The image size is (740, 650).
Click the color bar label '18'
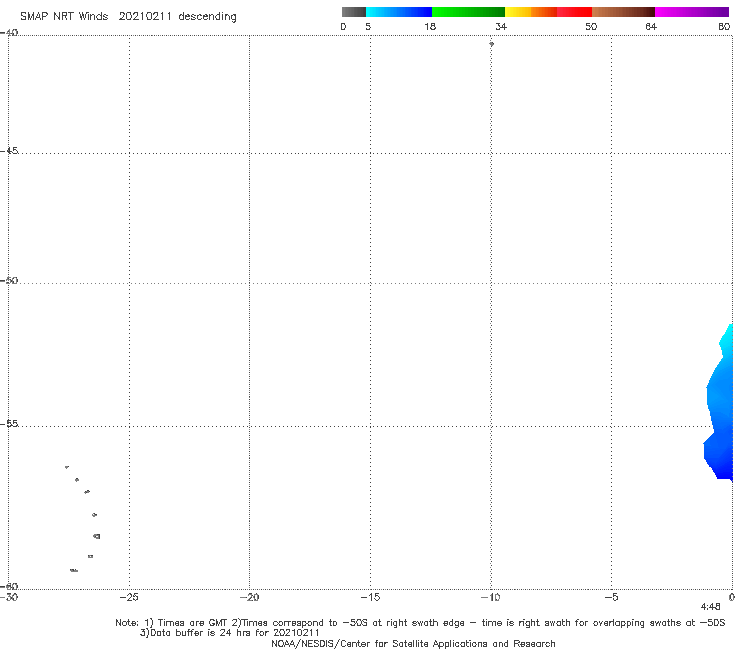click(430, 26)
